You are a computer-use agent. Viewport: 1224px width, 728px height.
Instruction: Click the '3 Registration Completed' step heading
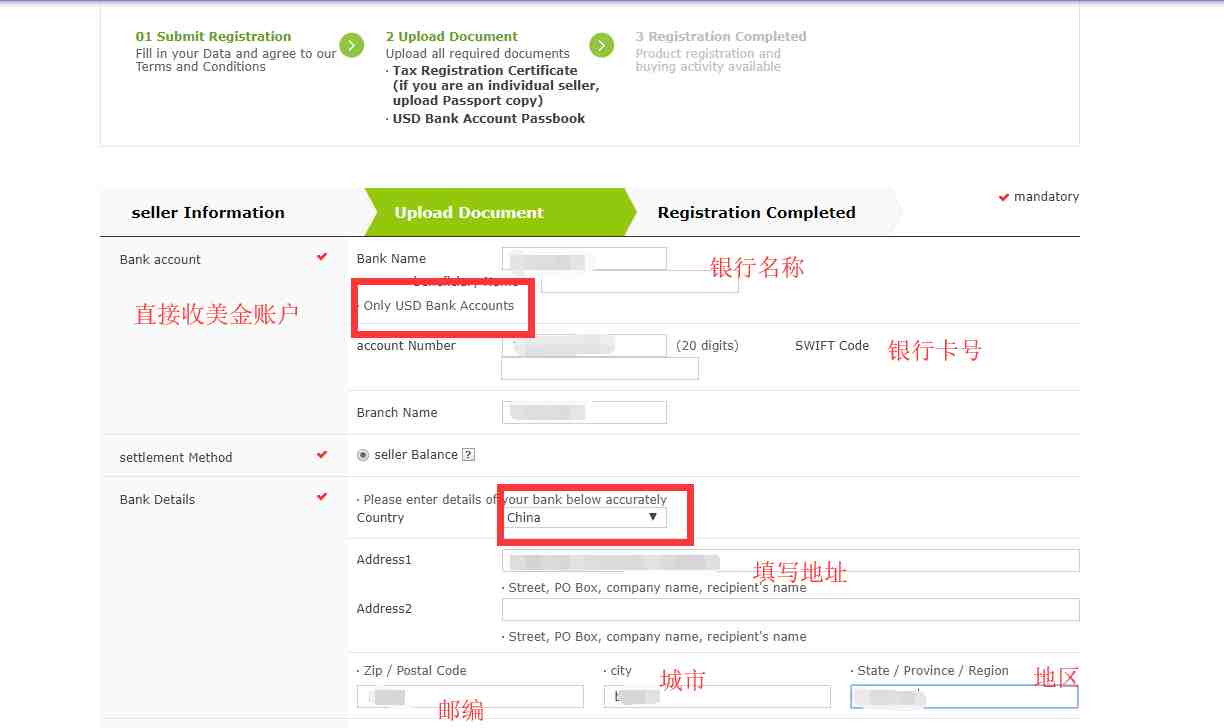click(x=721, y=36)
